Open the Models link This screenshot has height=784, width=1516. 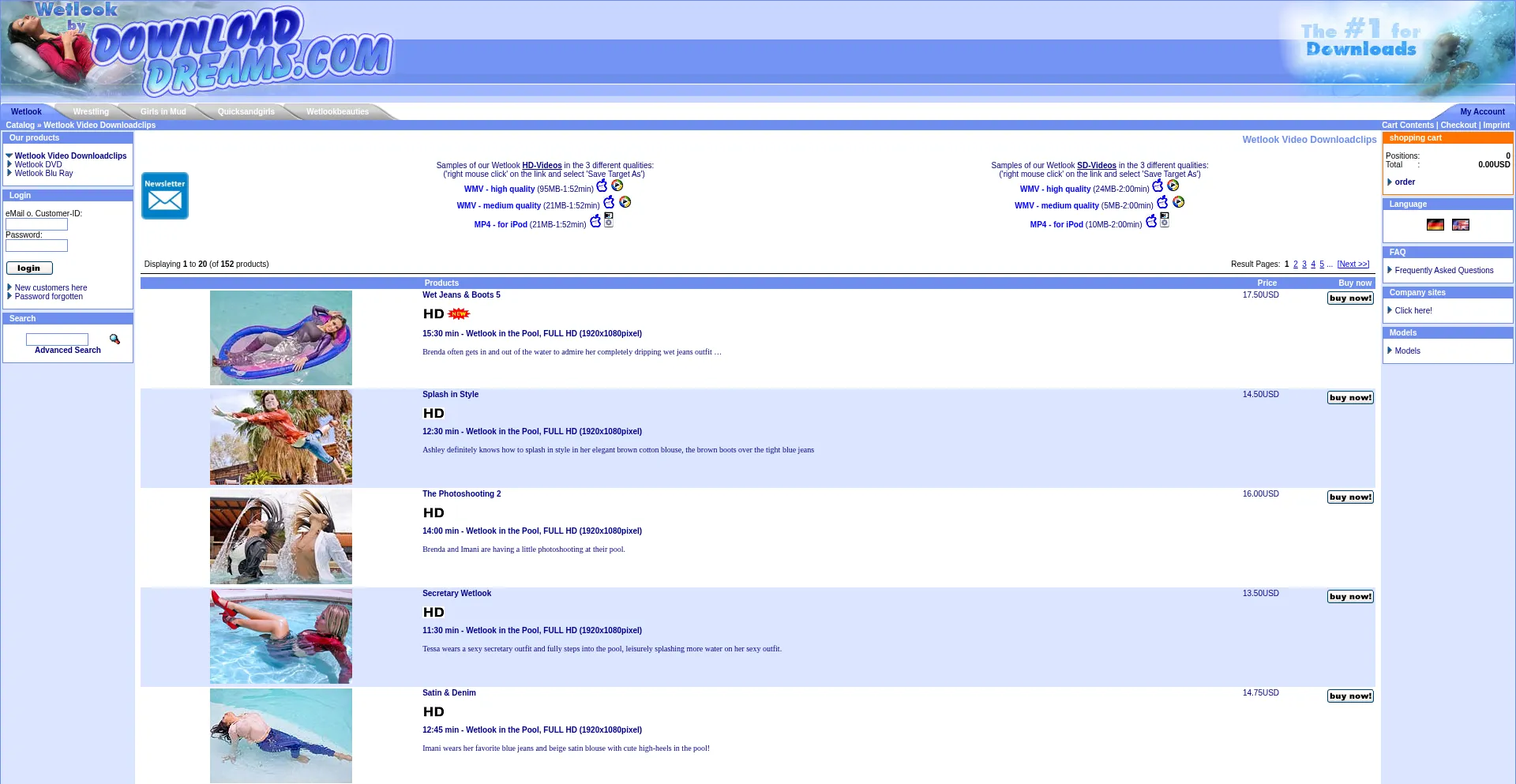click(x=1407, y=351)
